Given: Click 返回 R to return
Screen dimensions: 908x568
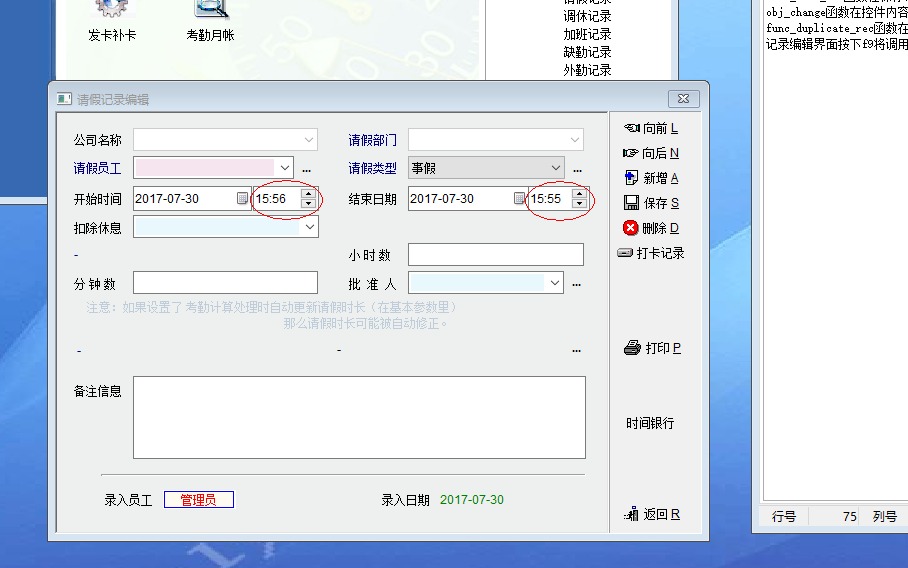Looking at the screenshot, I should click(652, 514).
